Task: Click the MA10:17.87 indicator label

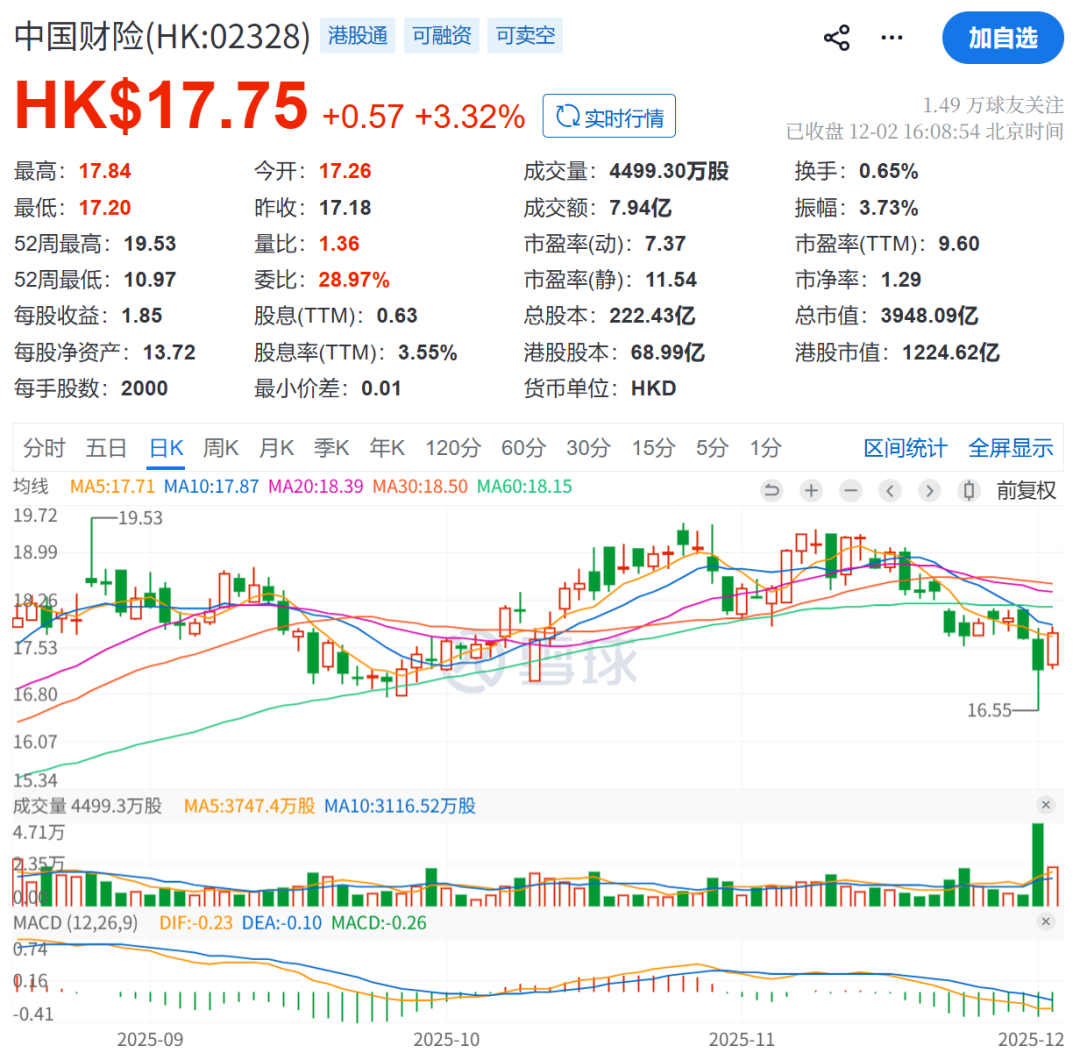Action: (211, 486)
